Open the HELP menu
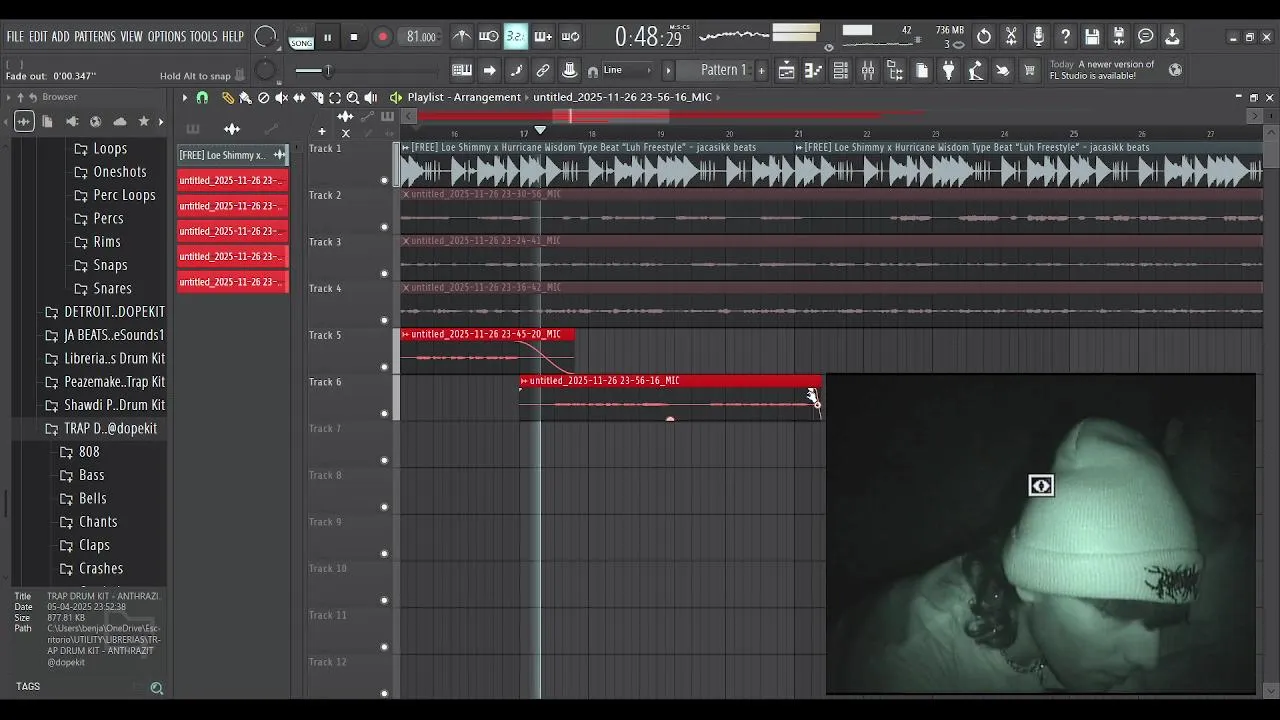 coord(233,36)
